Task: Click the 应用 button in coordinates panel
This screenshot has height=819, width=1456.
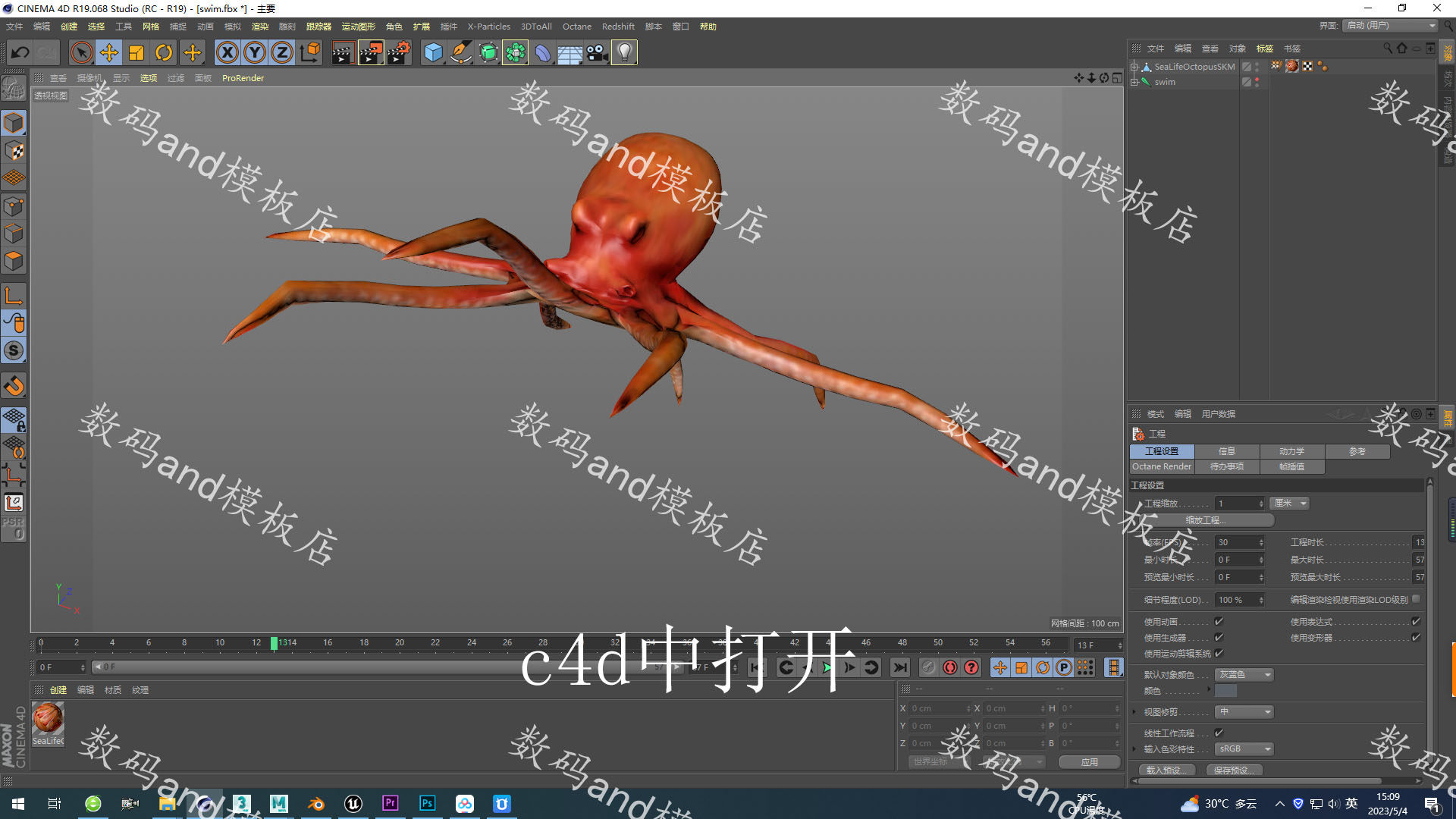Action: pyautogui.click(x=1089, y=762)
